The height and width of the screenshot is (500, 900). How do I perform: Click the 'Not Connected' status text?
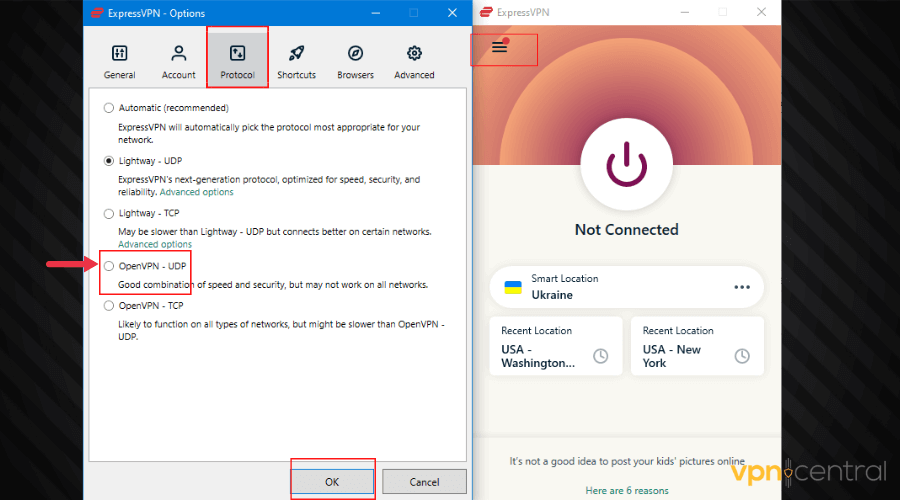626,230
